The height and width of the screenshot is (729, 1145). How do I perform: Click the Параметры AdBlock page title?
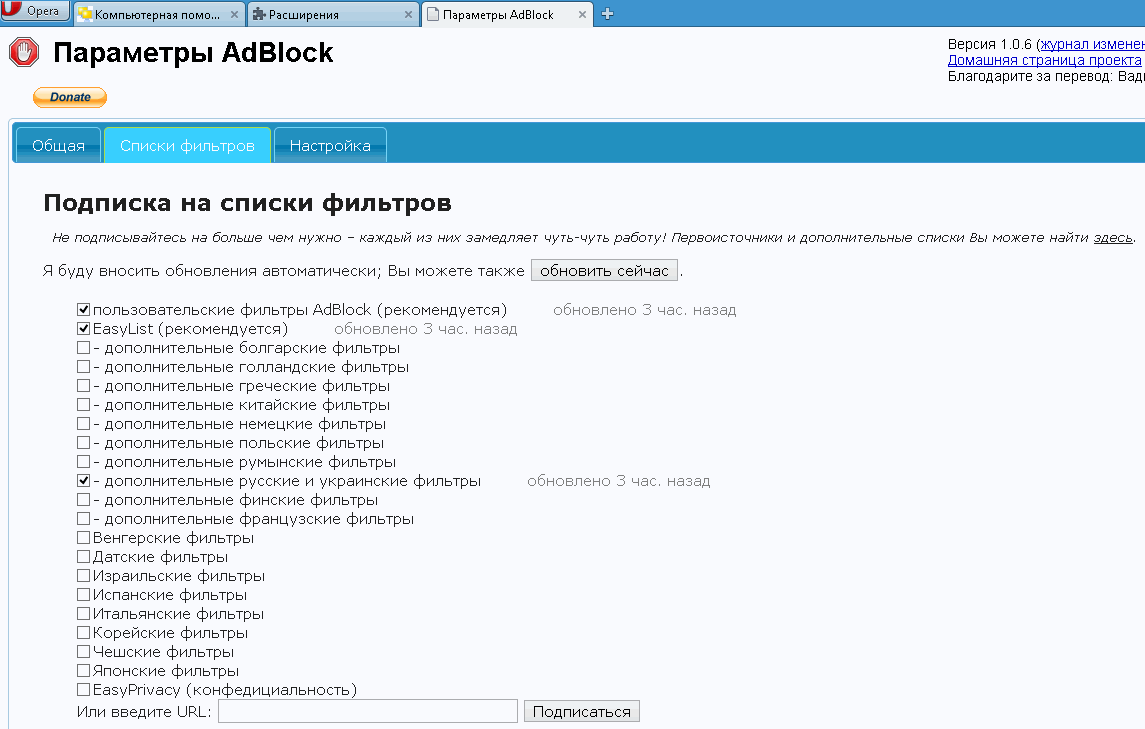tap(194, 53)
